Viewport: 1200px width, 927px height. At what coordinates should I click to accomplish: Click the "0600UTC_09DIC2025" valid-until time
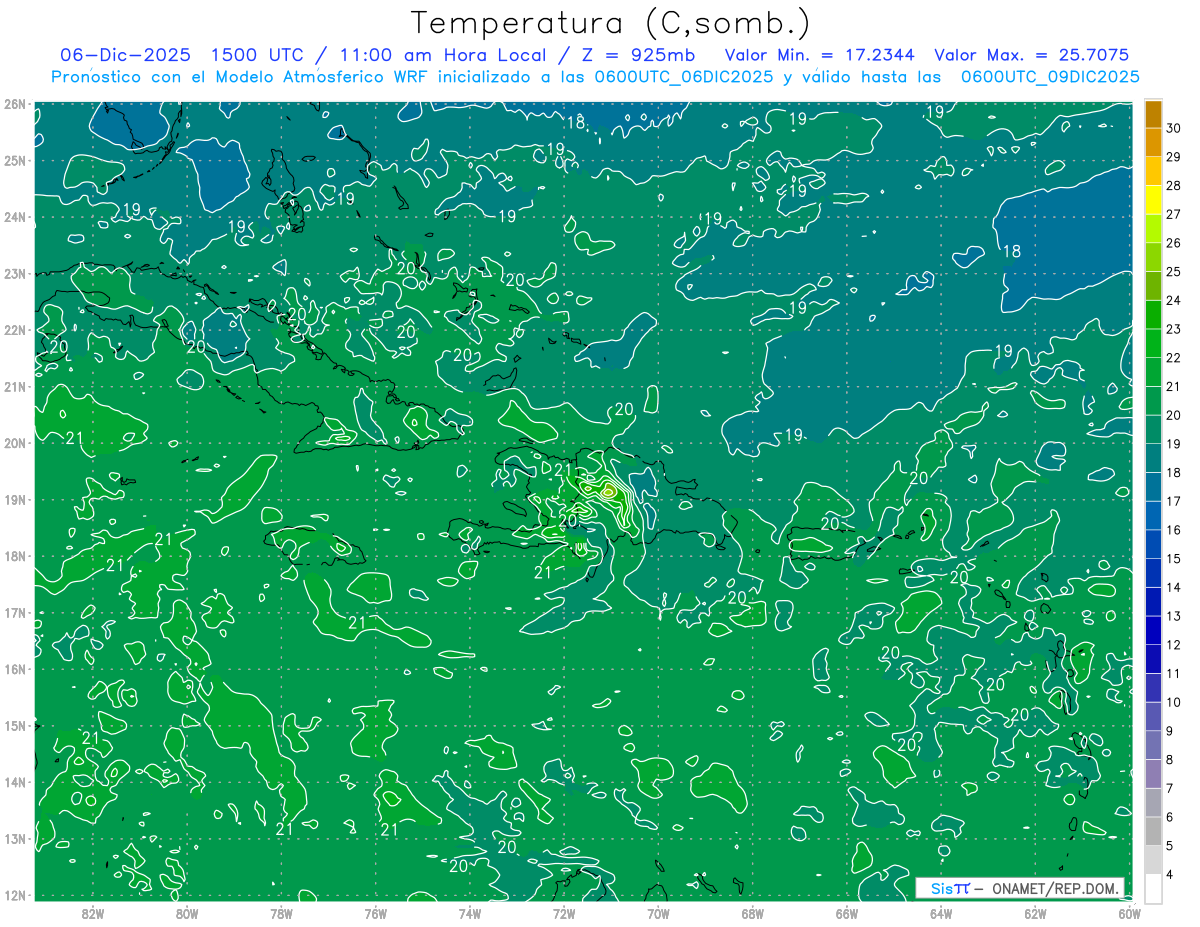(x=1049, y=77)
